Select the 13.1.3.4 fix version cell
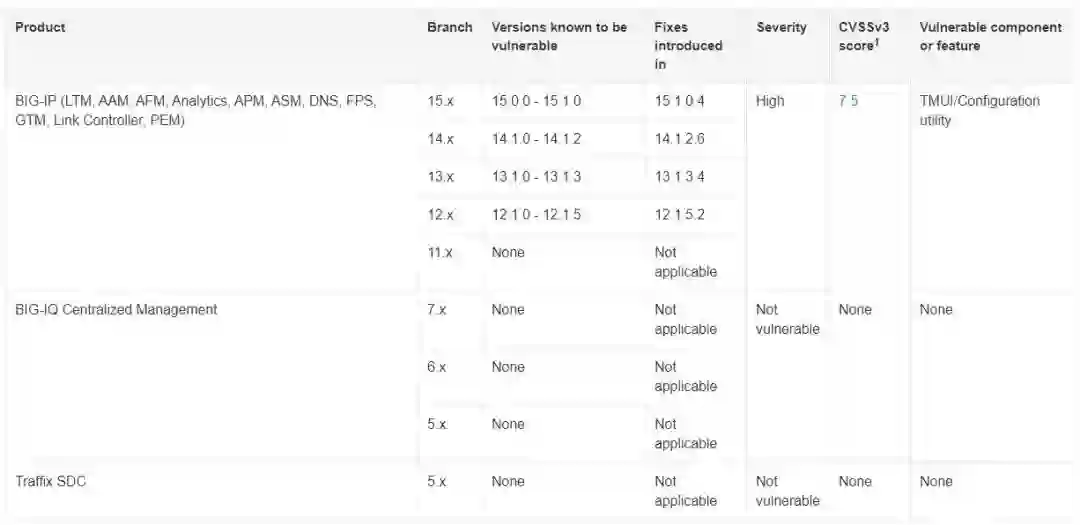 click(x=680, y=177)
